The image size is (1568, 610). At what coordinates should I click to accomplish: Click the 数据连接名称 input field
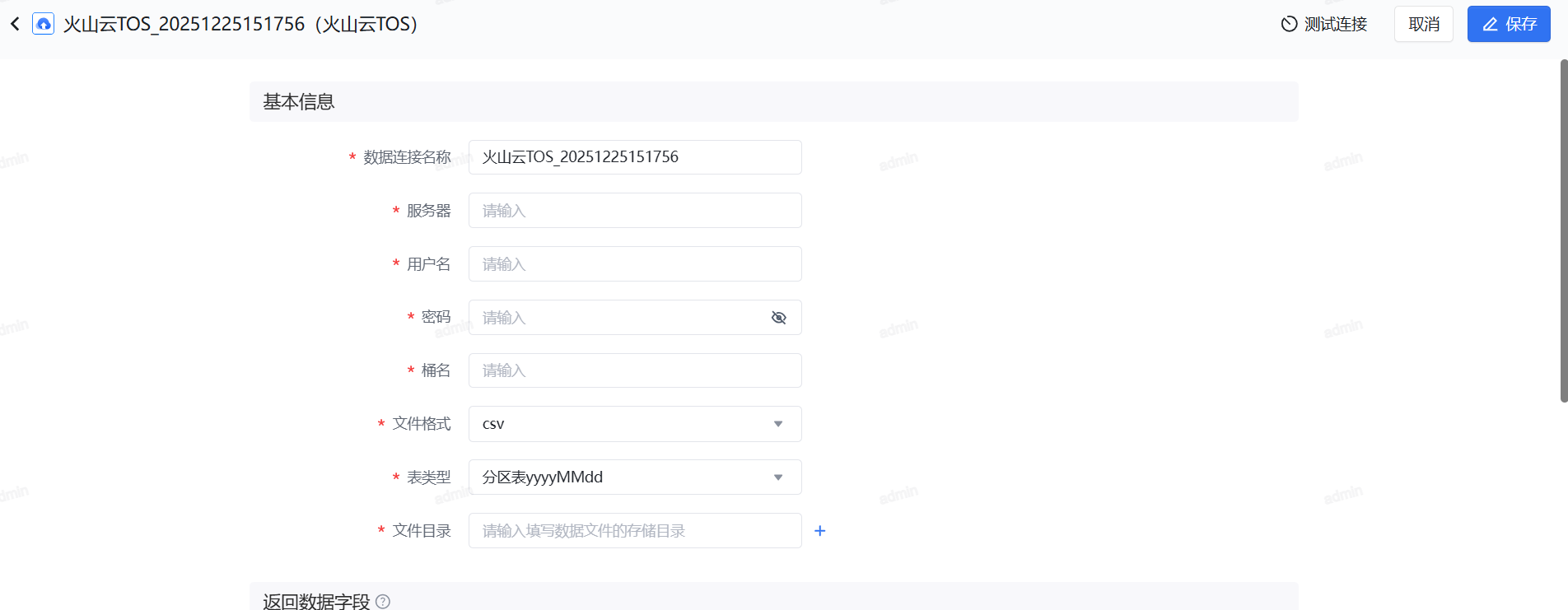point(634,157)
